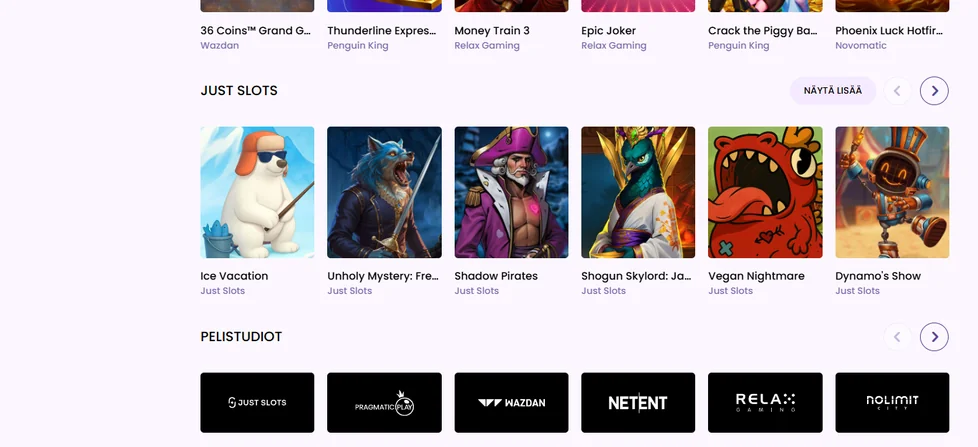978x447 pixels.
Task: Open the Money Train 3 title link
Action: pos(491,31)
